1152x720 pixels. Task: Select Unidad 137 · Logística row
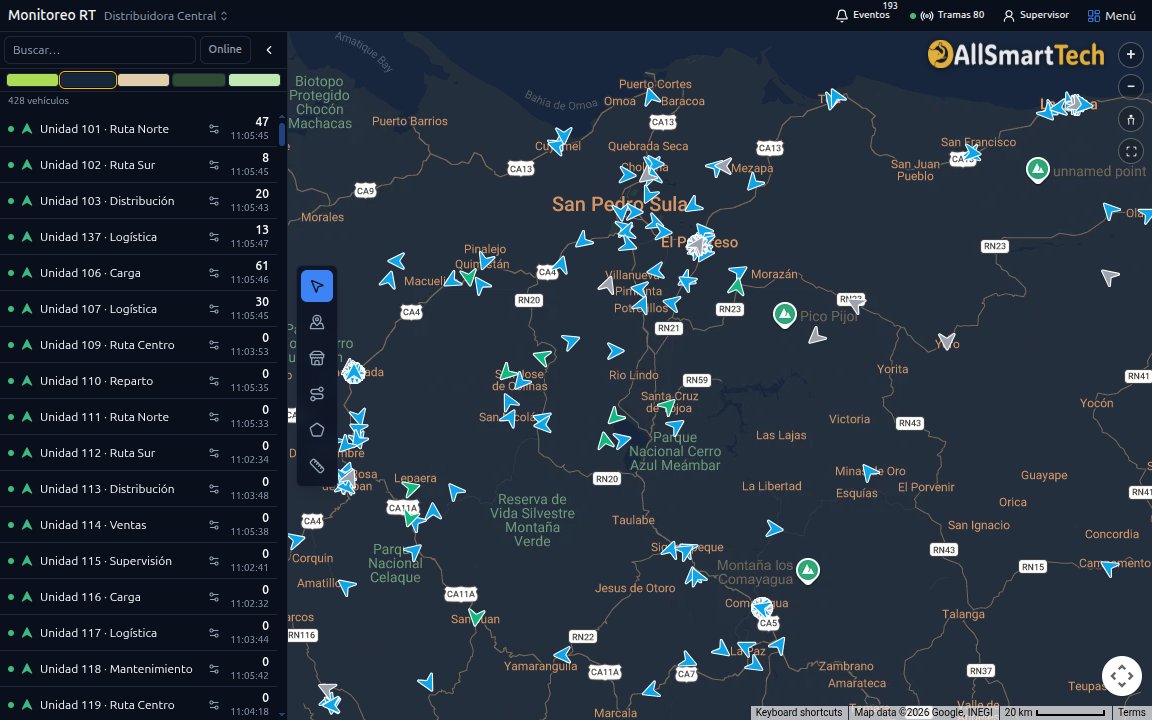(139, 237)
